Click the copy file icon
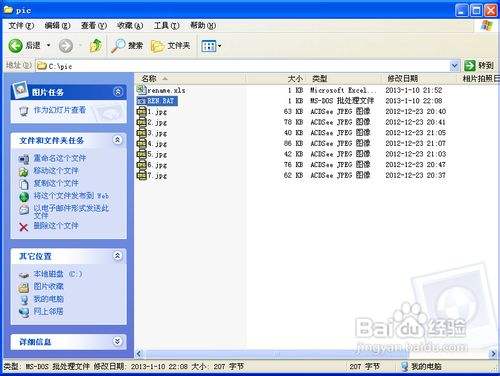Image resolution: width=500 pixels, height=376 pixels. tap(24, 184)
